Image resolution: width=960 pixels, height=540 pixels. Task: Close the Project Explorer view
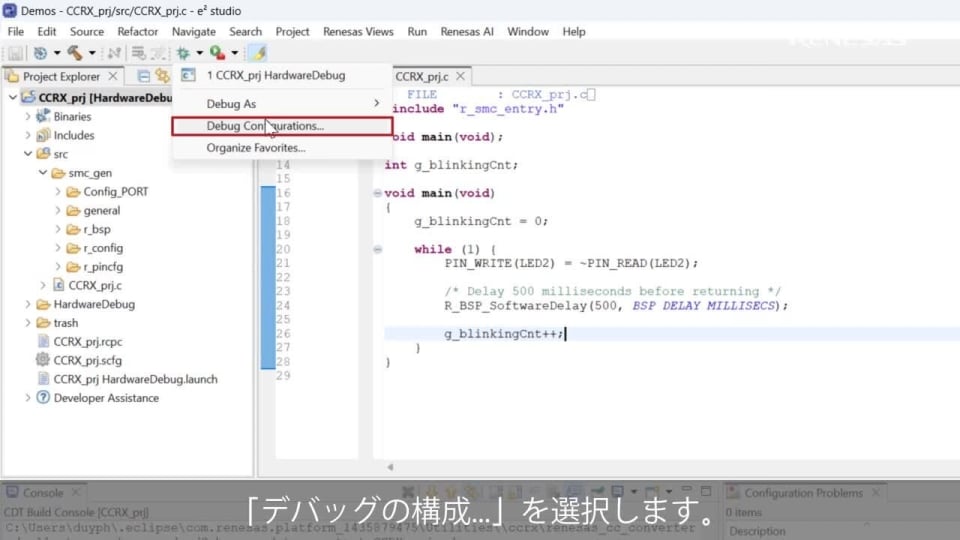pos(113,76)
